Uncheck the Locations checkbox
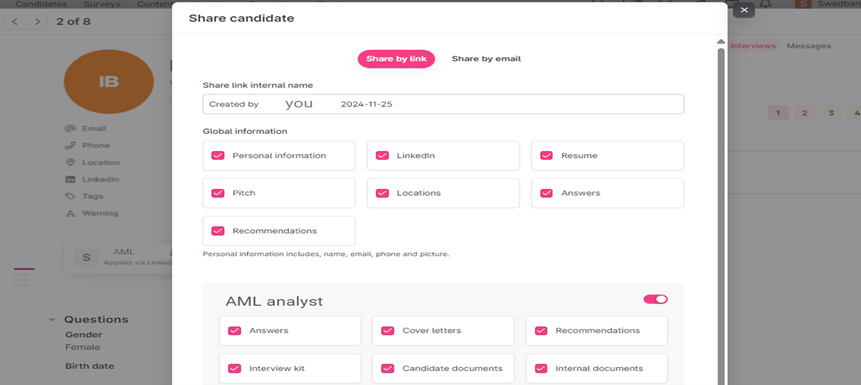Screen dimensions: 861x385 click(x=382, y=193)
